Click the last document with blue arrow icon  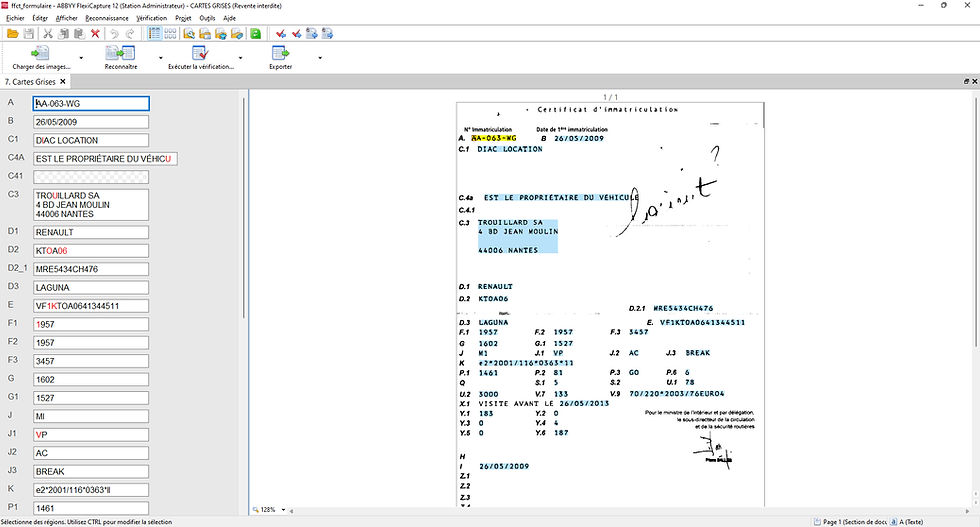point(328,34)
